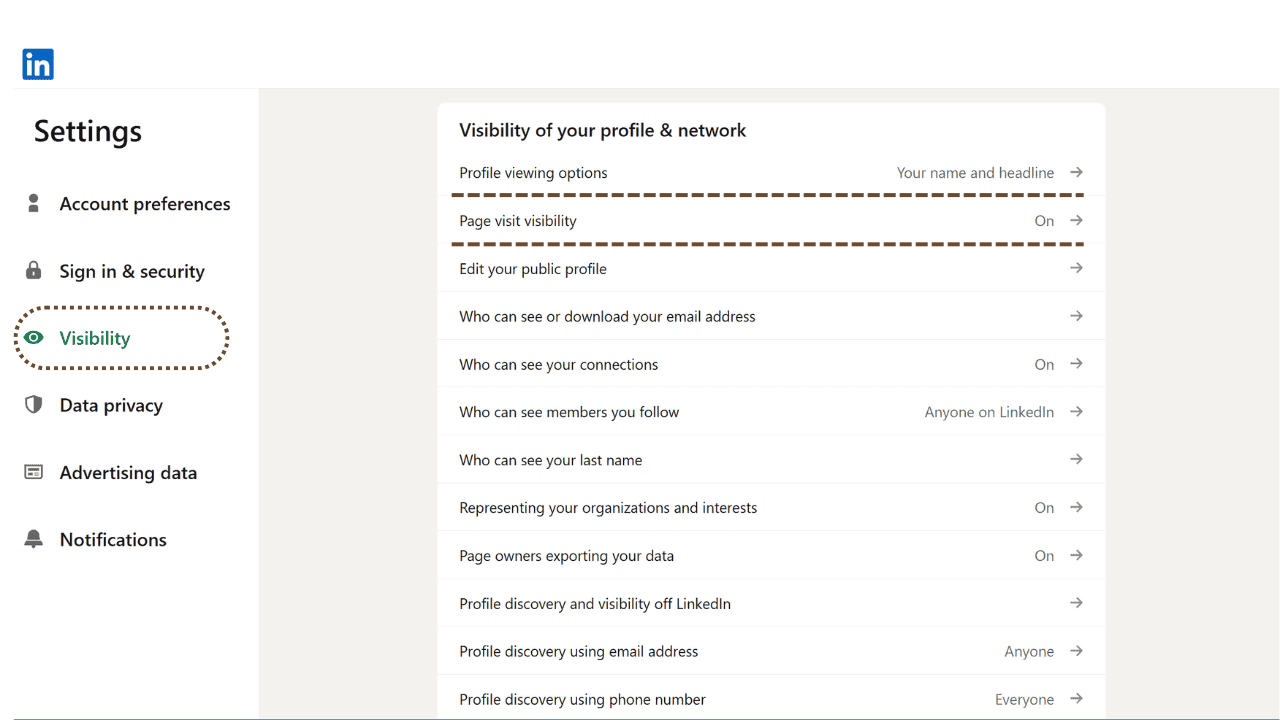Click the lock icon for Sign in & security
This screenshot has width=1280, height=720.
(34, 271)
